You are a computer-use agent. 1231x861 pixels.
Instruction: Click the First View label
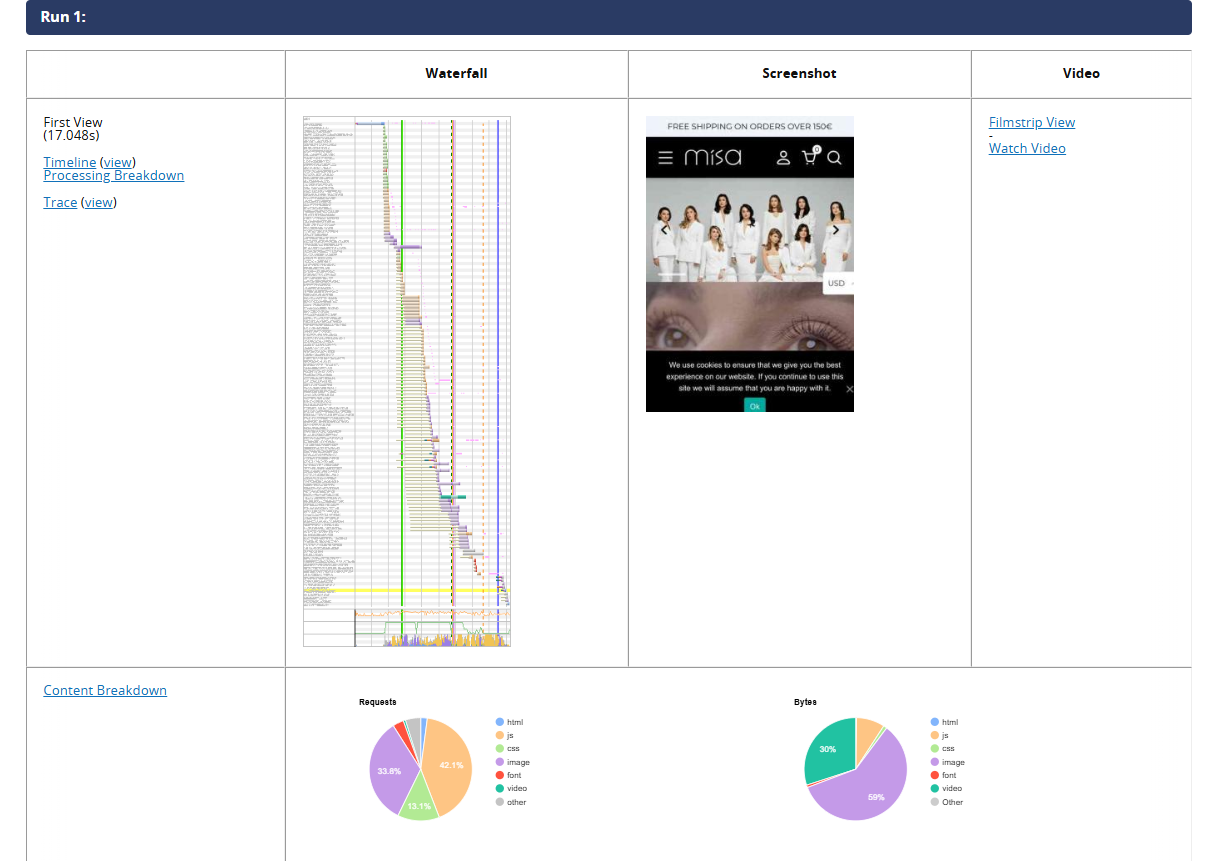pyautogui.click(x=73, y=122)
